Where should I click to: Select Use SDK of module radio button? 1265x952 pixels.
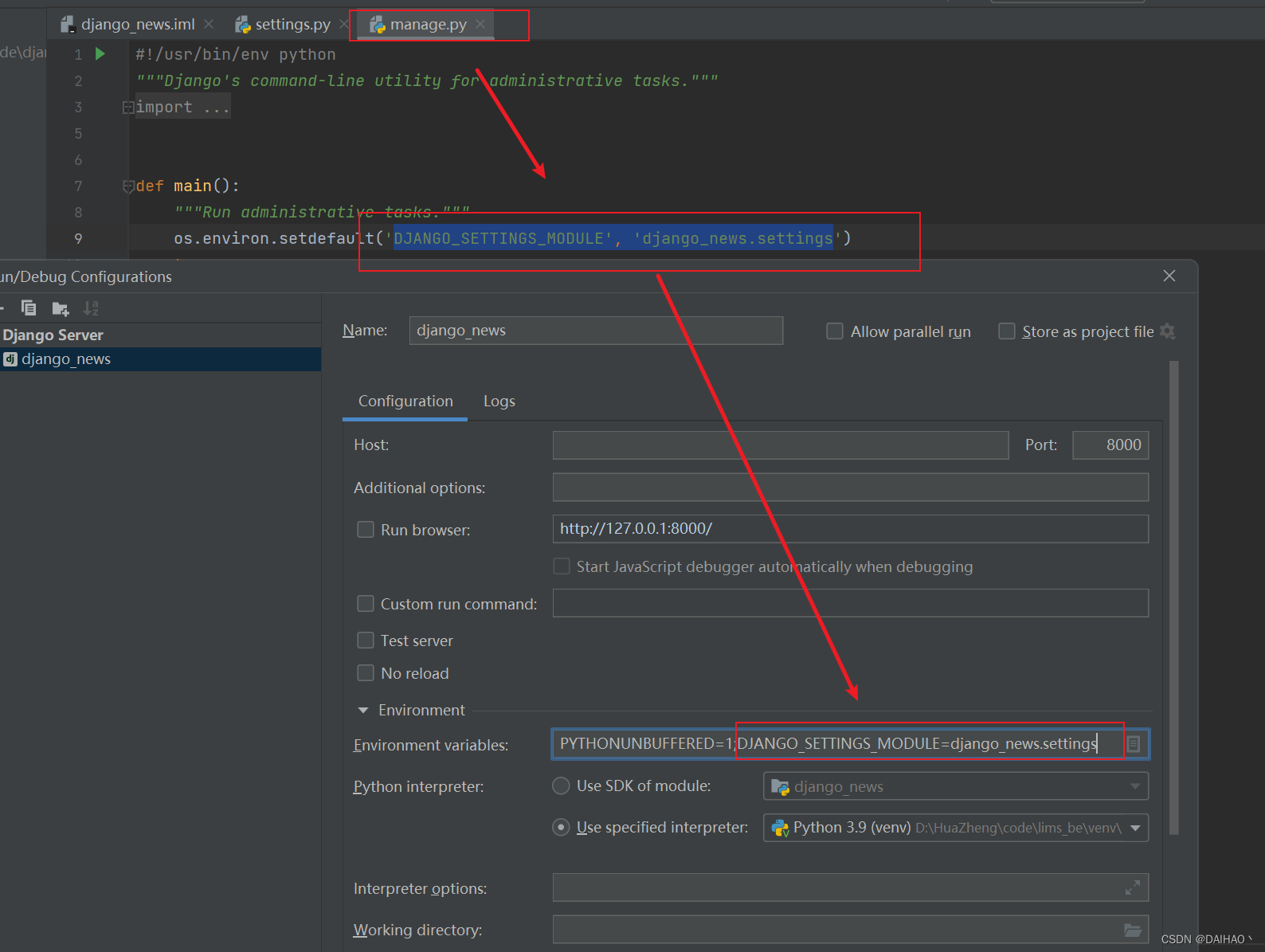pyautogui.click(x=562, y=785)
